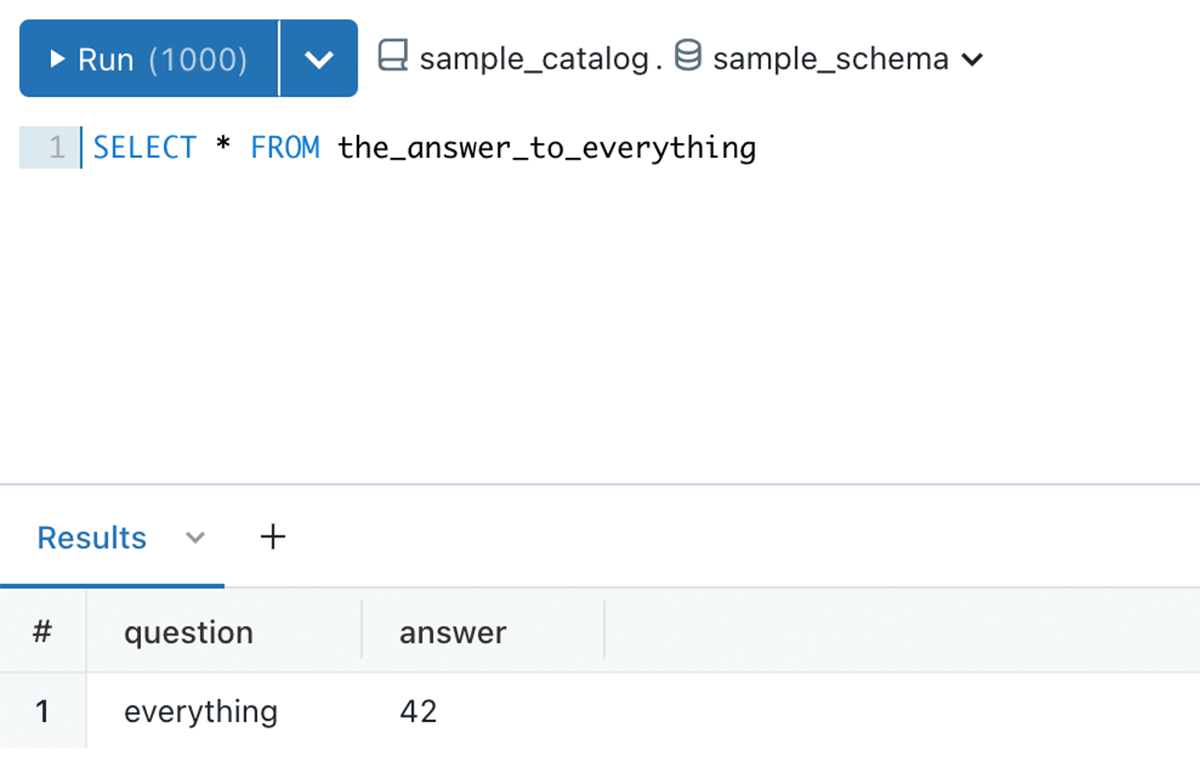The height and width of the screenshot is (767, 1200).
Task: Switch to the Results tab
Action: pos(92,538)
